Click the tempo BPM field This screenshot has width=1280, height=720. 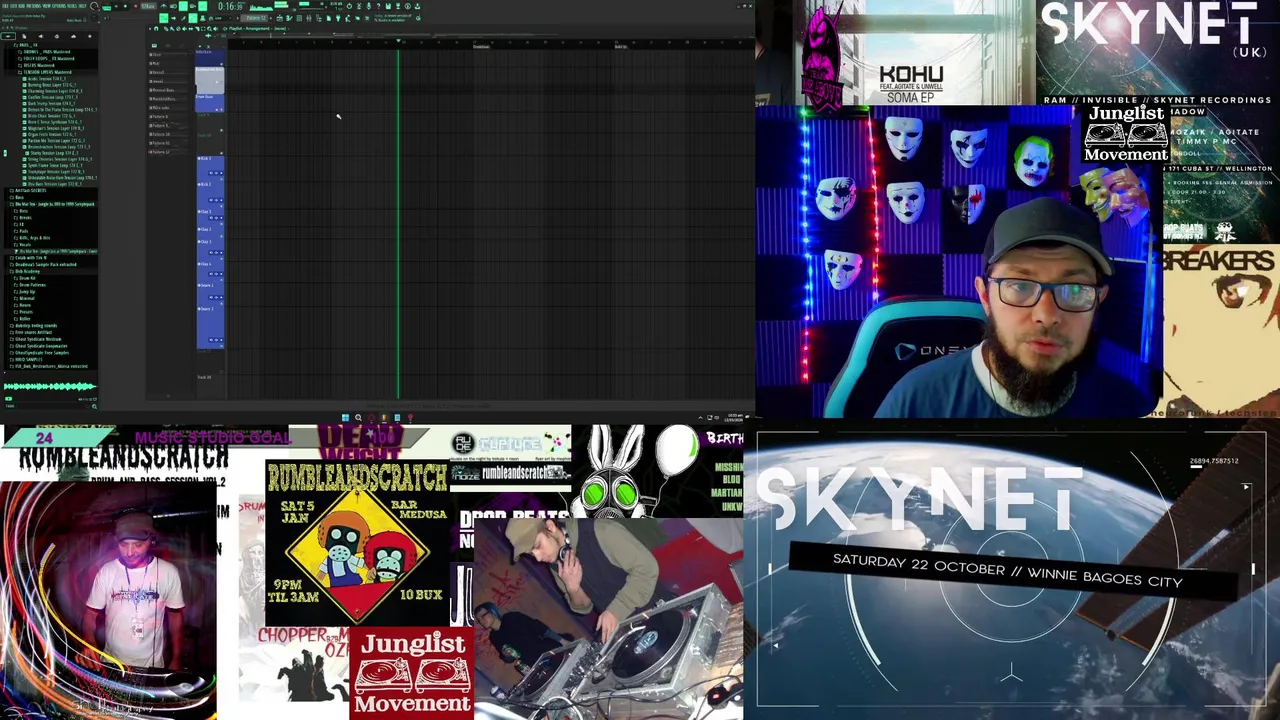click(x=148, y=6)
